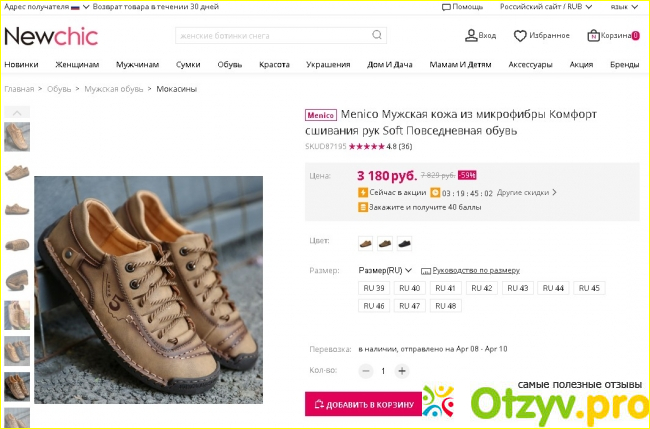
Task: Expand the Другие скидки discounts list
Action: 527,192
